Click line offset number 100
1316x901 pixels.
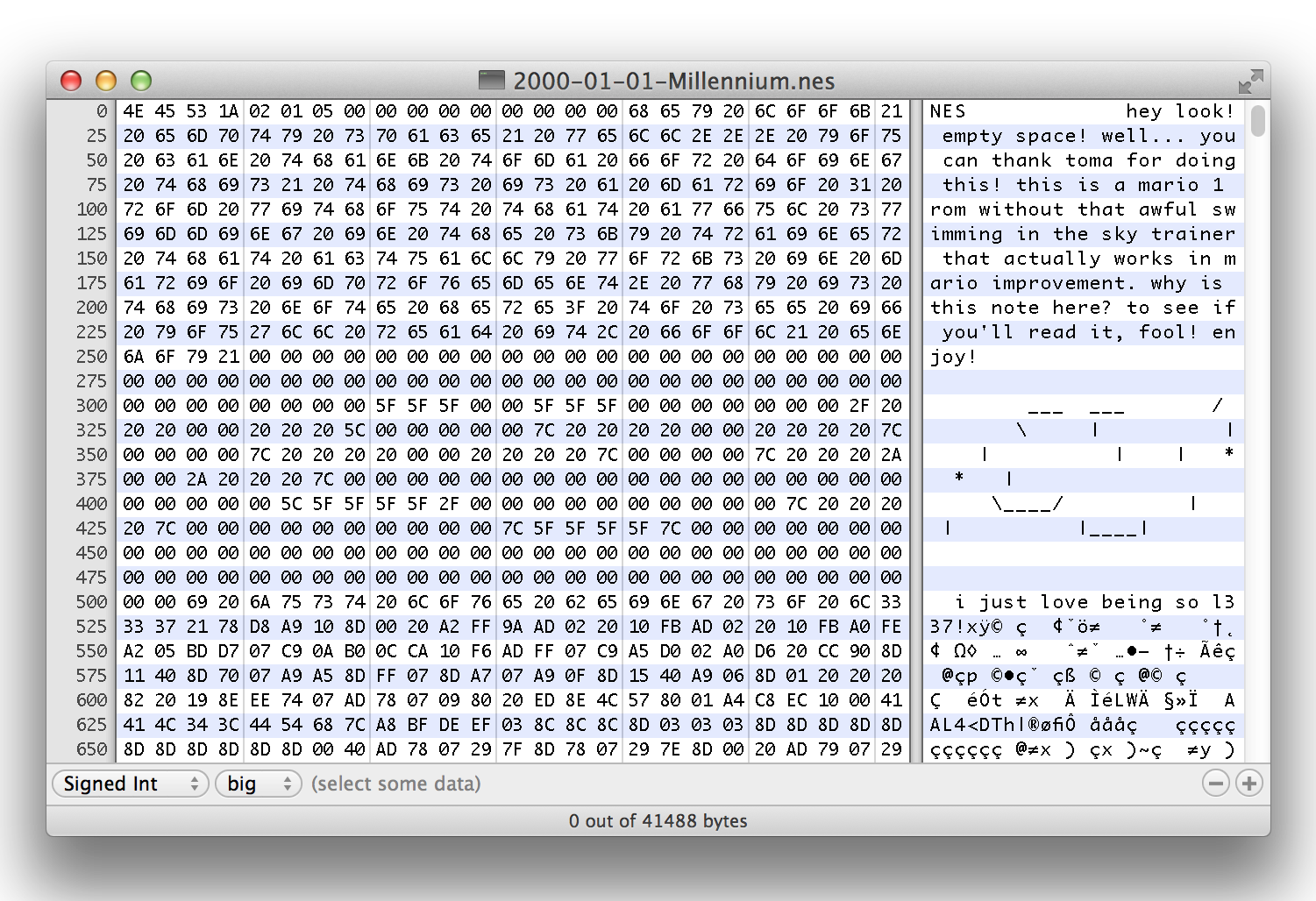(x=92, y=209)
